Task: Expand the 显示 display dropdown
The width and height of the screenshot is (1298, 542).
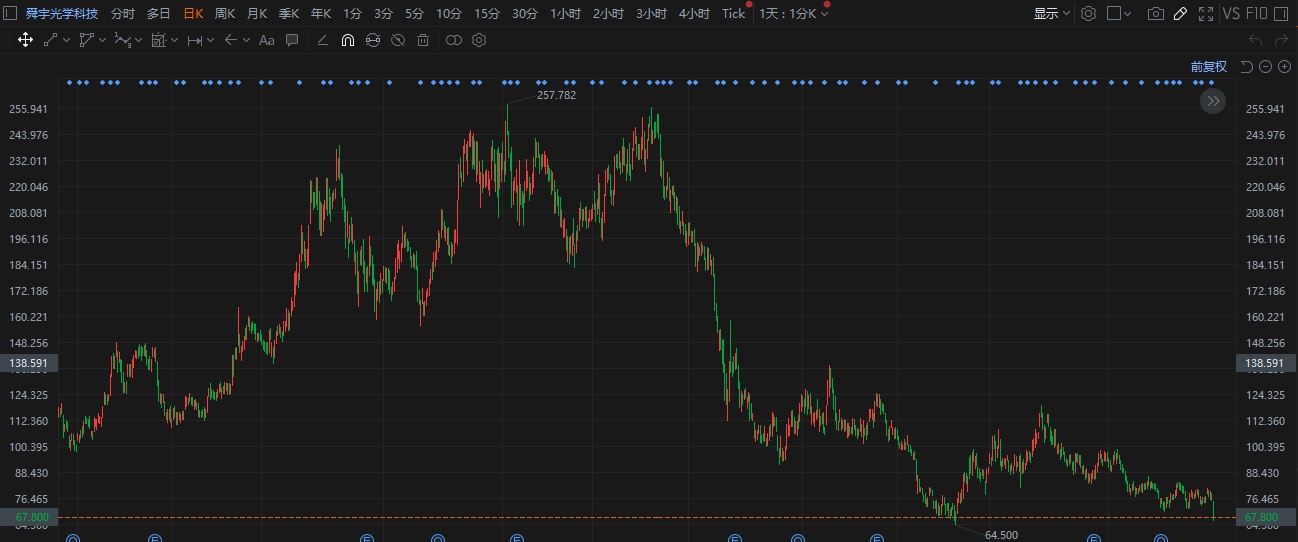Action: click(1051, 14)
